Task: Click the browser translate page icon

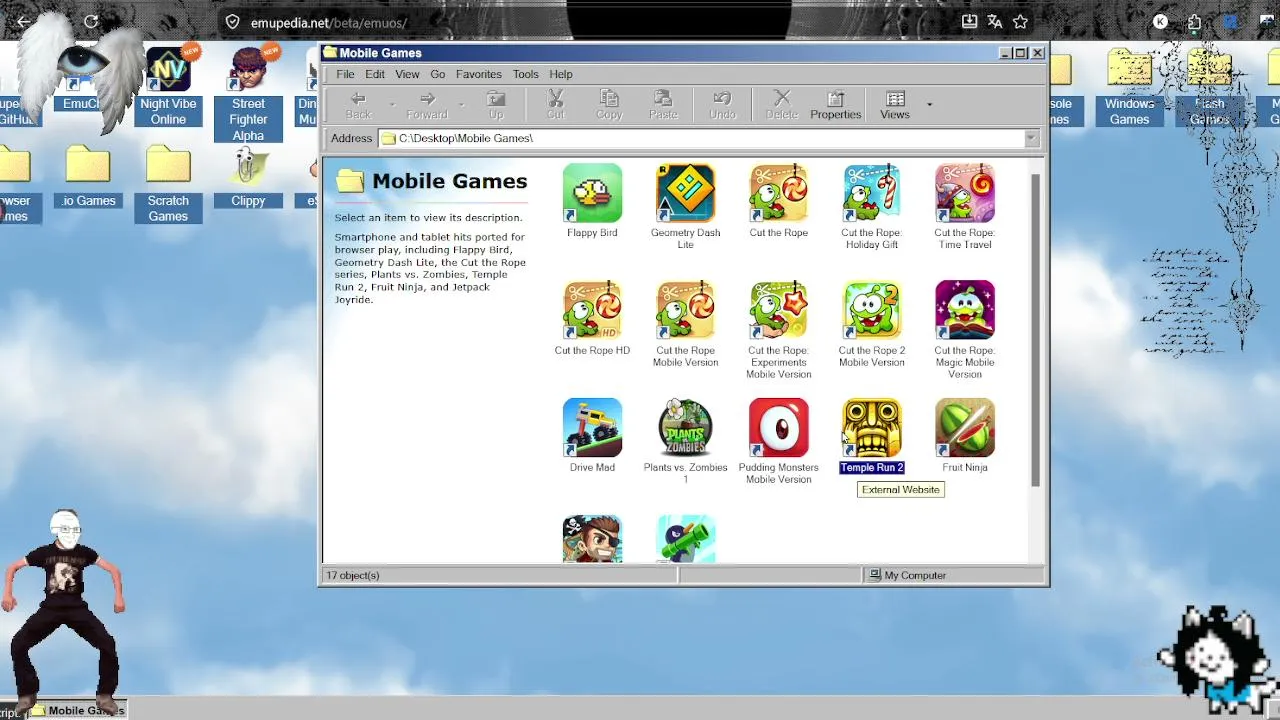Action: [995, 22]
